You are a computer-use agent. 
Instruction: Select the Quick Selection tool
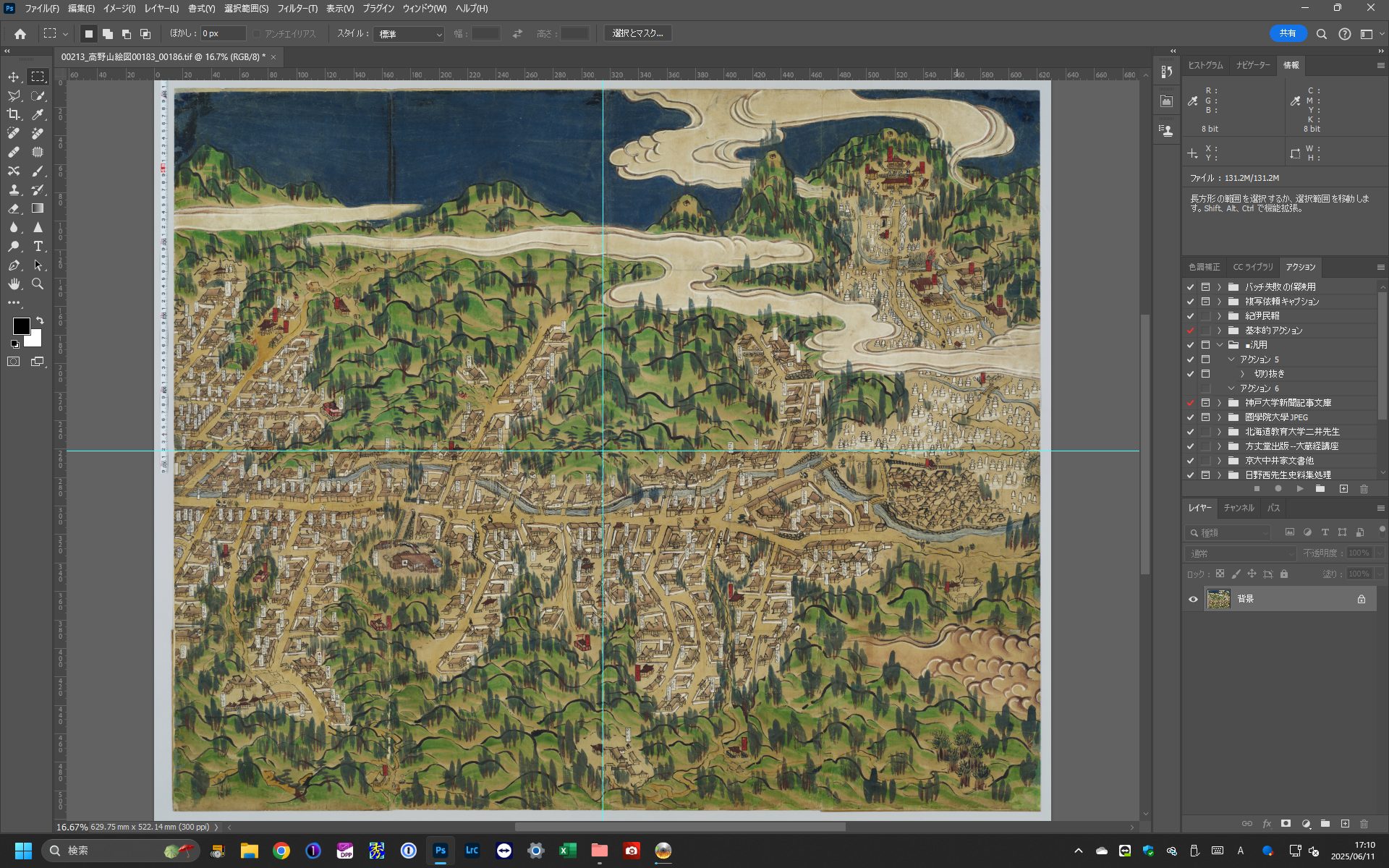[x=38, y=95]
